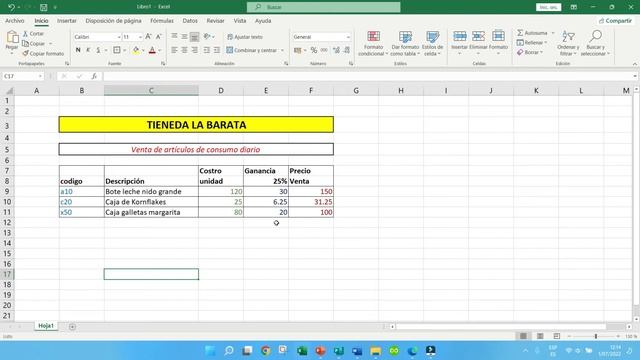
Task: Switch to the Insertar ribbon tab
Action: point(67,20)
